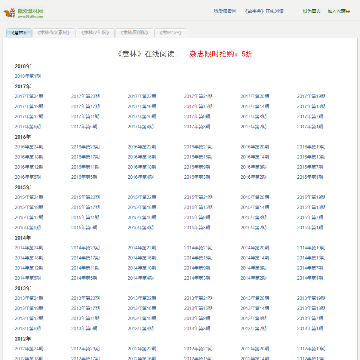Screen dimensions: 360x360
Task: Open the 2012年第19期 issue
Action: click(311, 349)
